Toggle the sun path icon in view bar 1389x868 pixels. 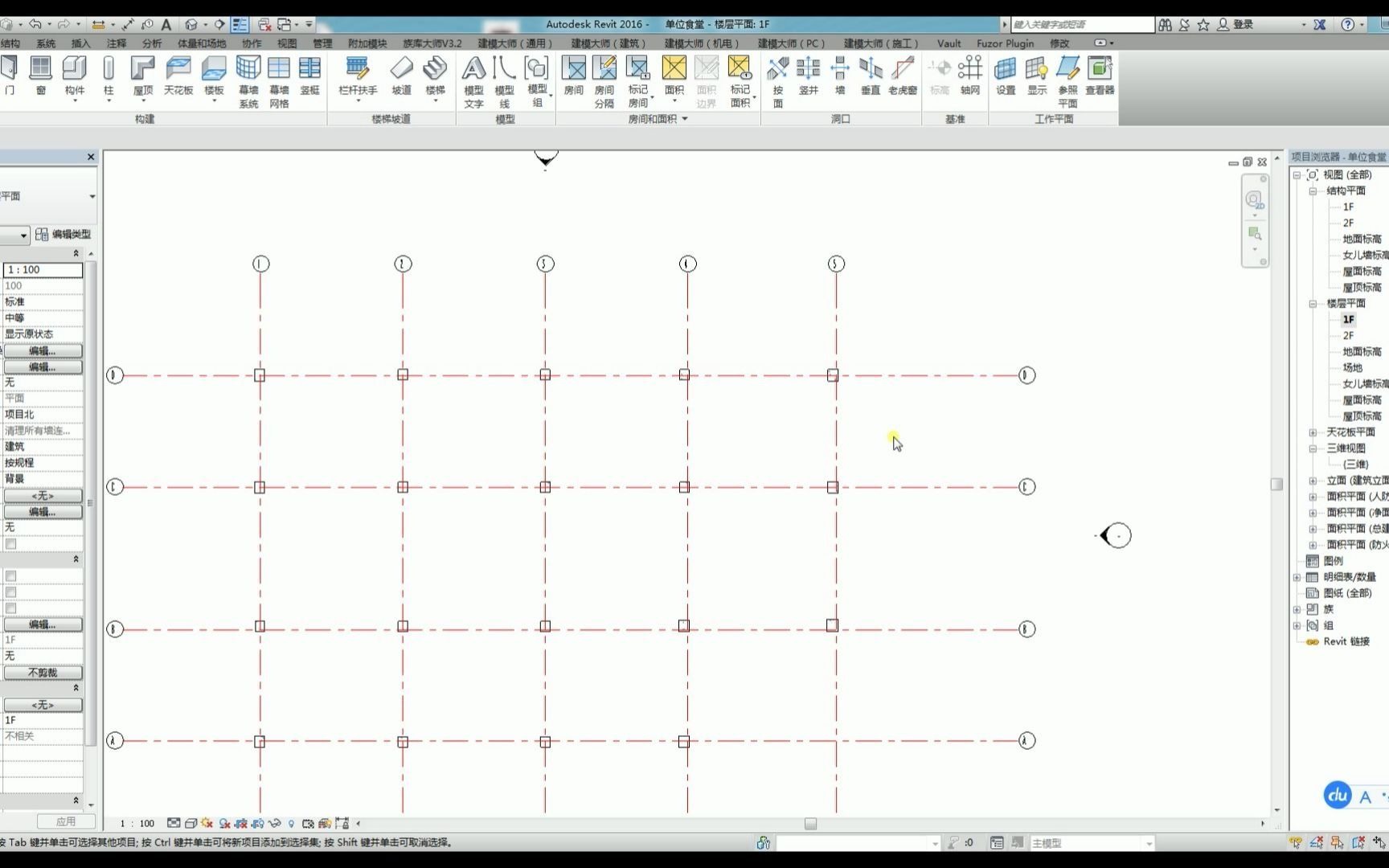206,823
